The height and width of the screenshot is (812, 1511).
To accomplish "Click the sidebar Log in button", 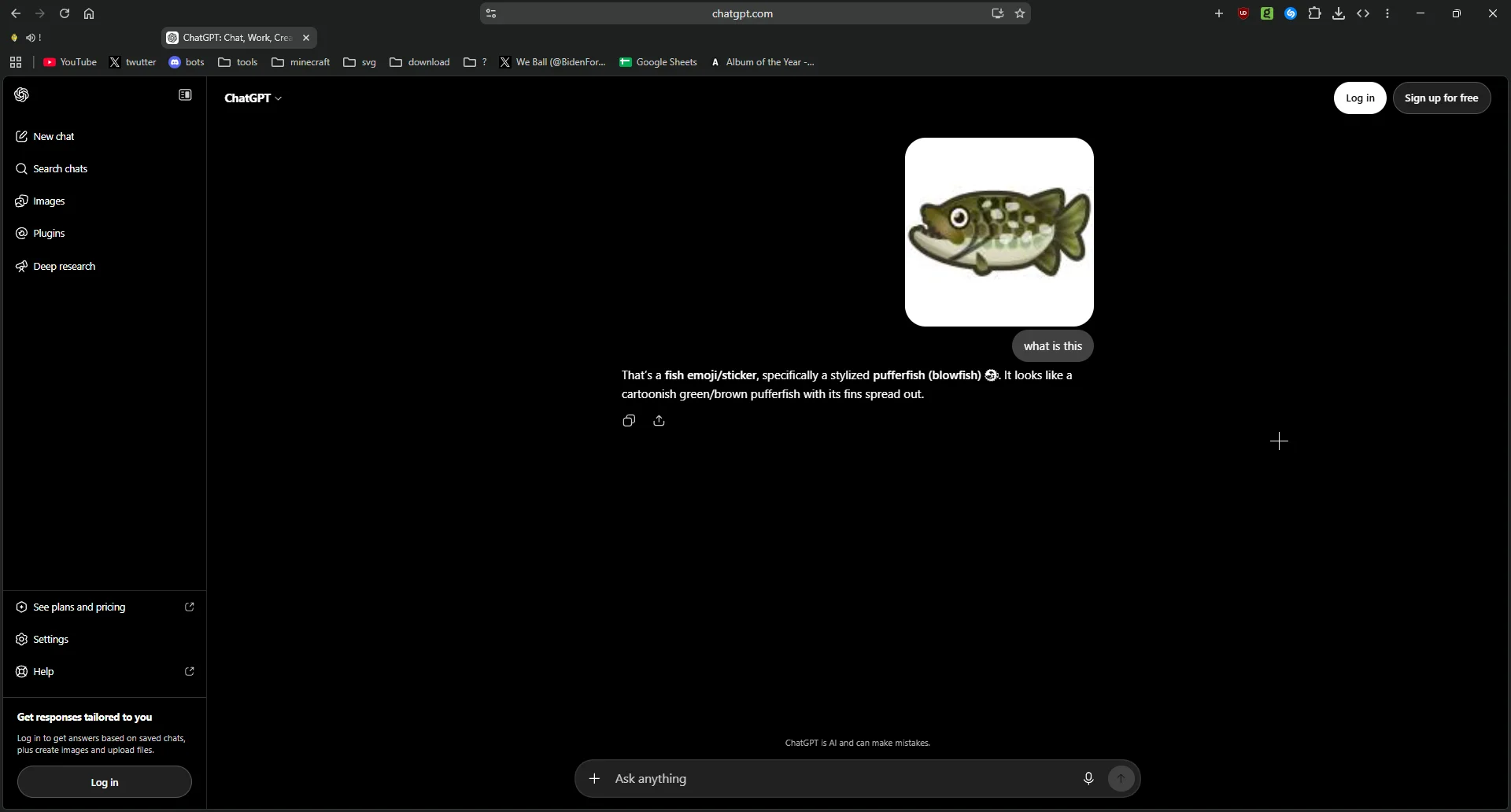I will coord(105,782).
